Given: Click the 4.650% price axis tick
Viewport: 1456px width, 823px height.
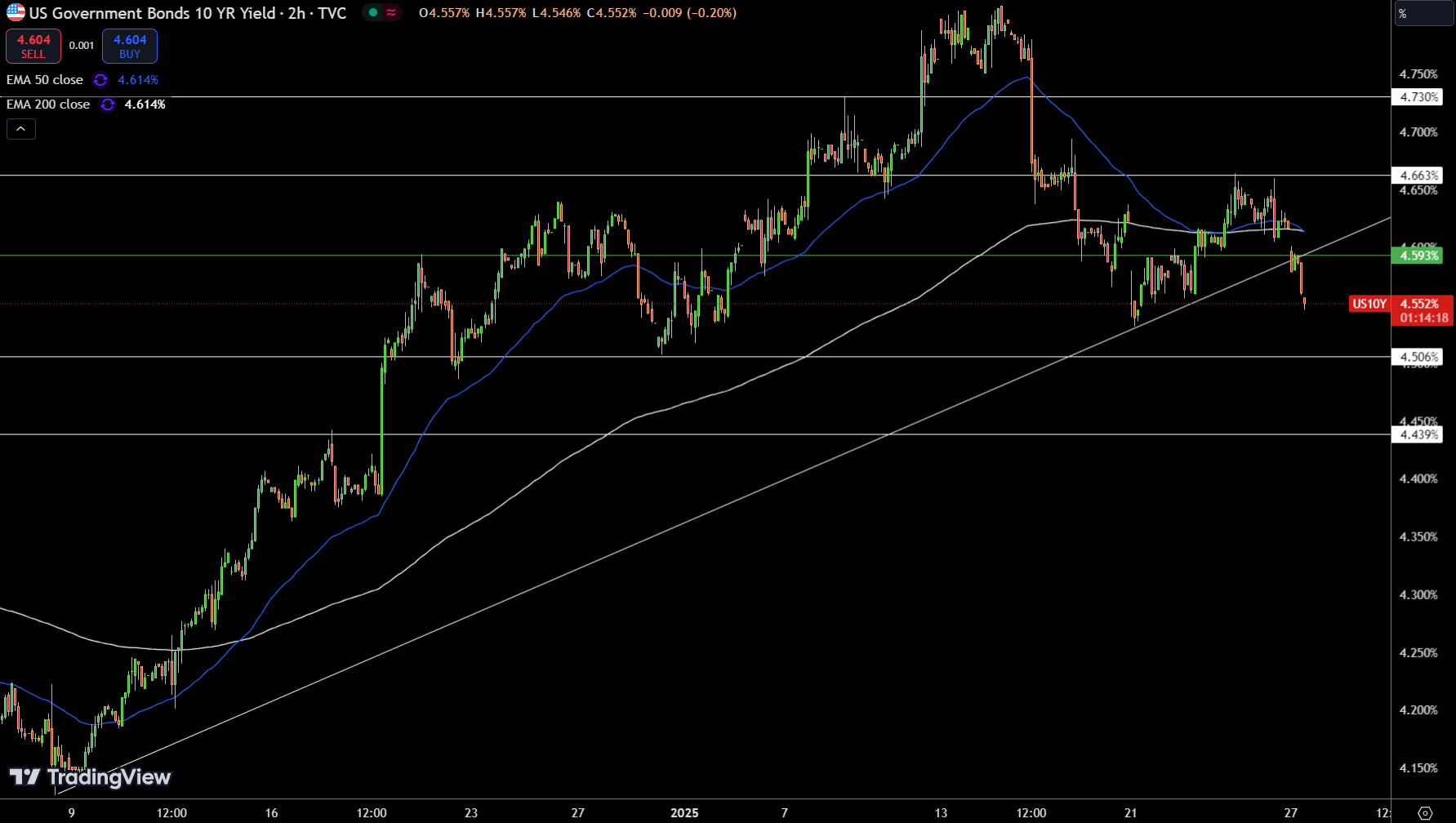Looking at the screenshot, I should pos(1418,190).
